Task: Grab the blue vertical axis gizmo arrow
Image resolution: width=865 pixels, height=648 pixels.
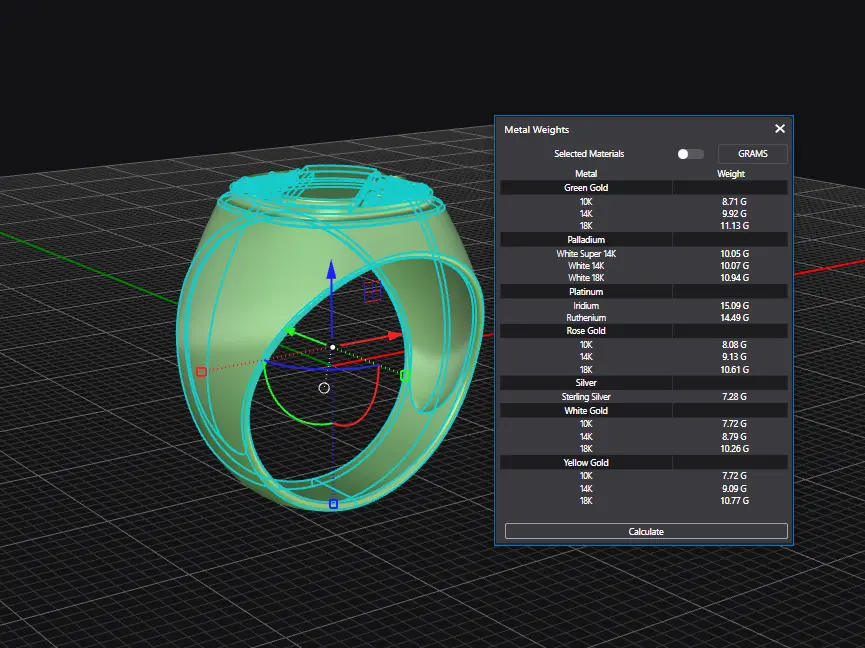Action: 332,275
